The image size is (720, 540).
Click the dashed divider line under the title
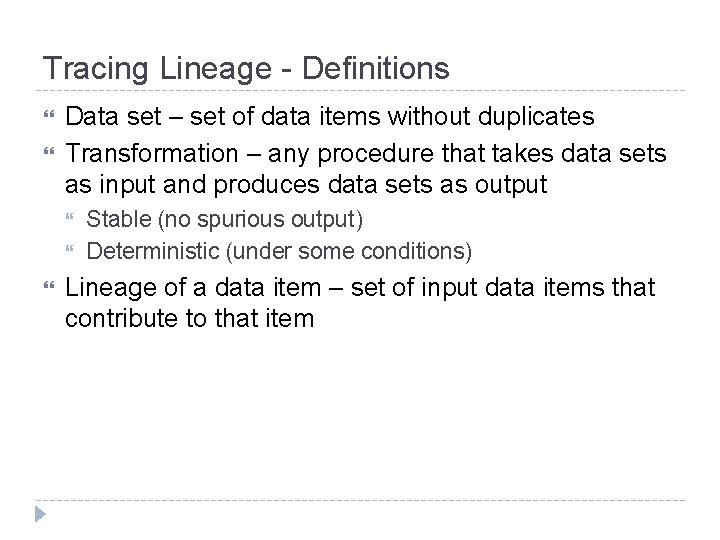[360, 91]
